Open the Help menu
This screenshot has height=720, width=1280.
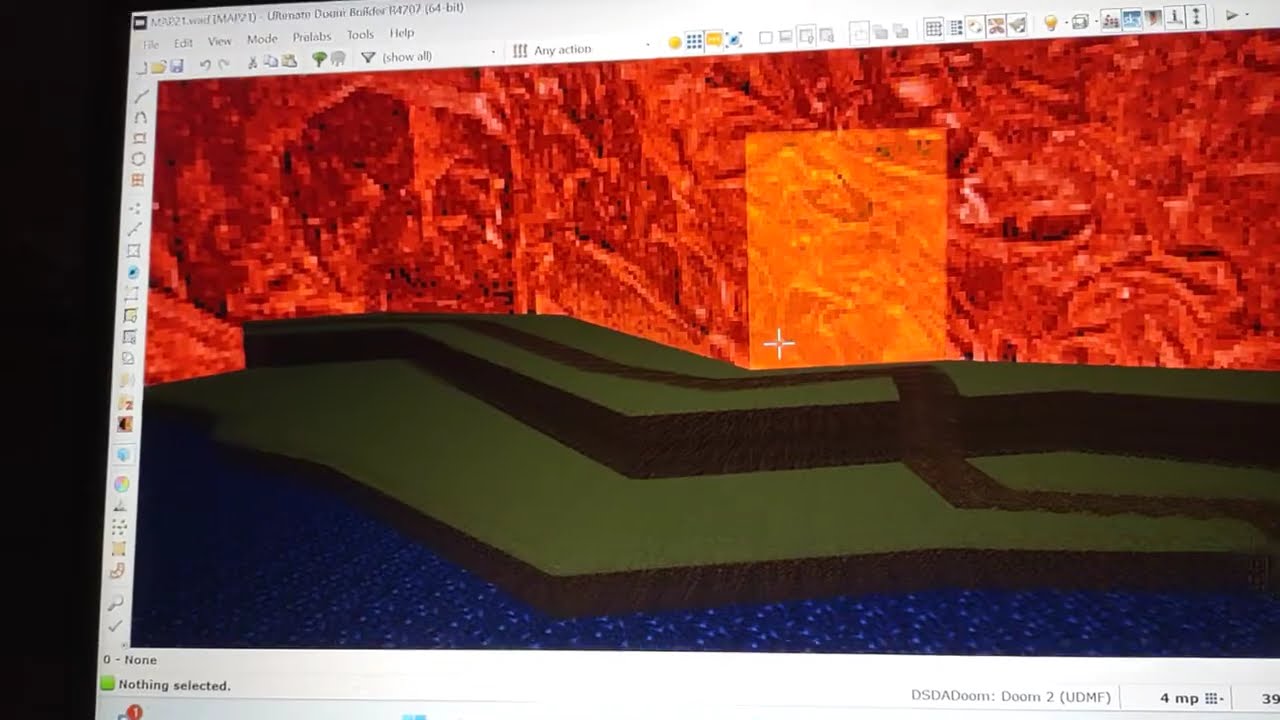pyautogui.click(x=402, y=33)
